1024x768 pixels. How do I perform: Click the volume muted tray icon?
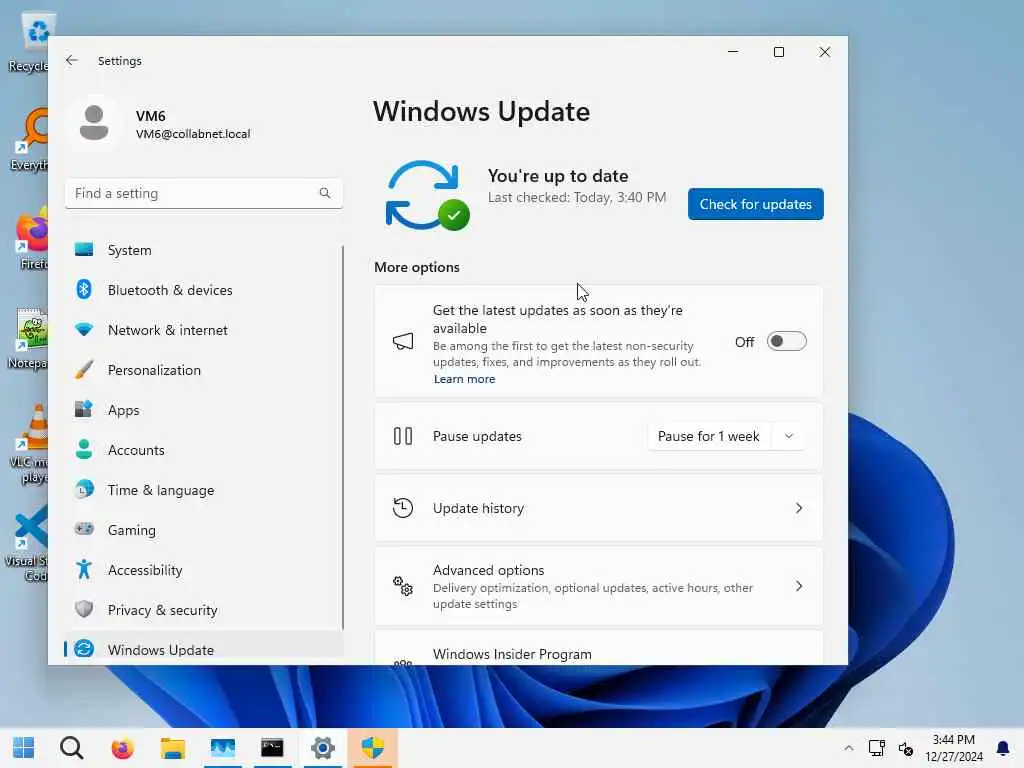[x=906, y=748]
